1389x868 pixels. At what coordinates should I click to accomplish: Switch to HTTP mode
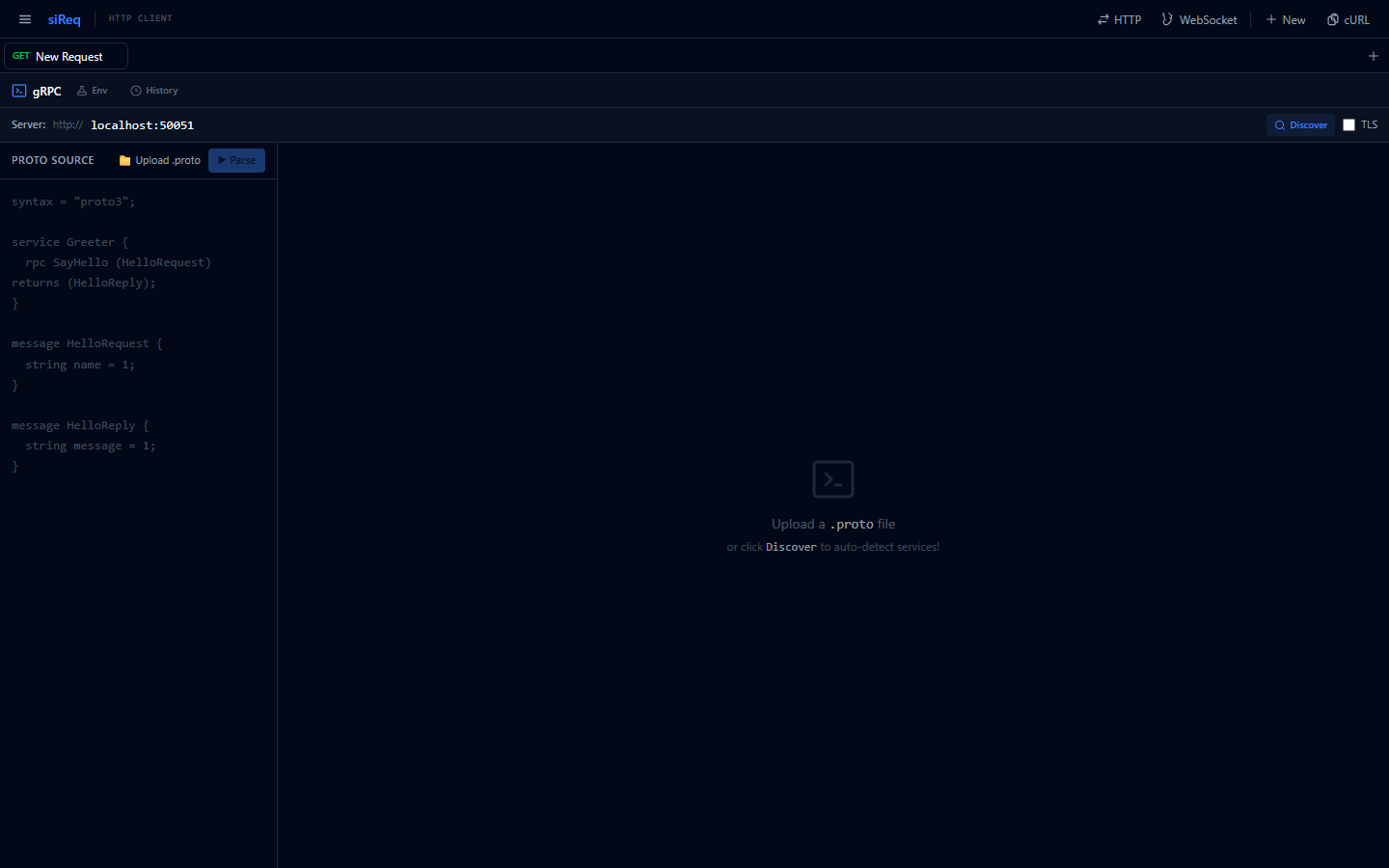pos(1119,19)
